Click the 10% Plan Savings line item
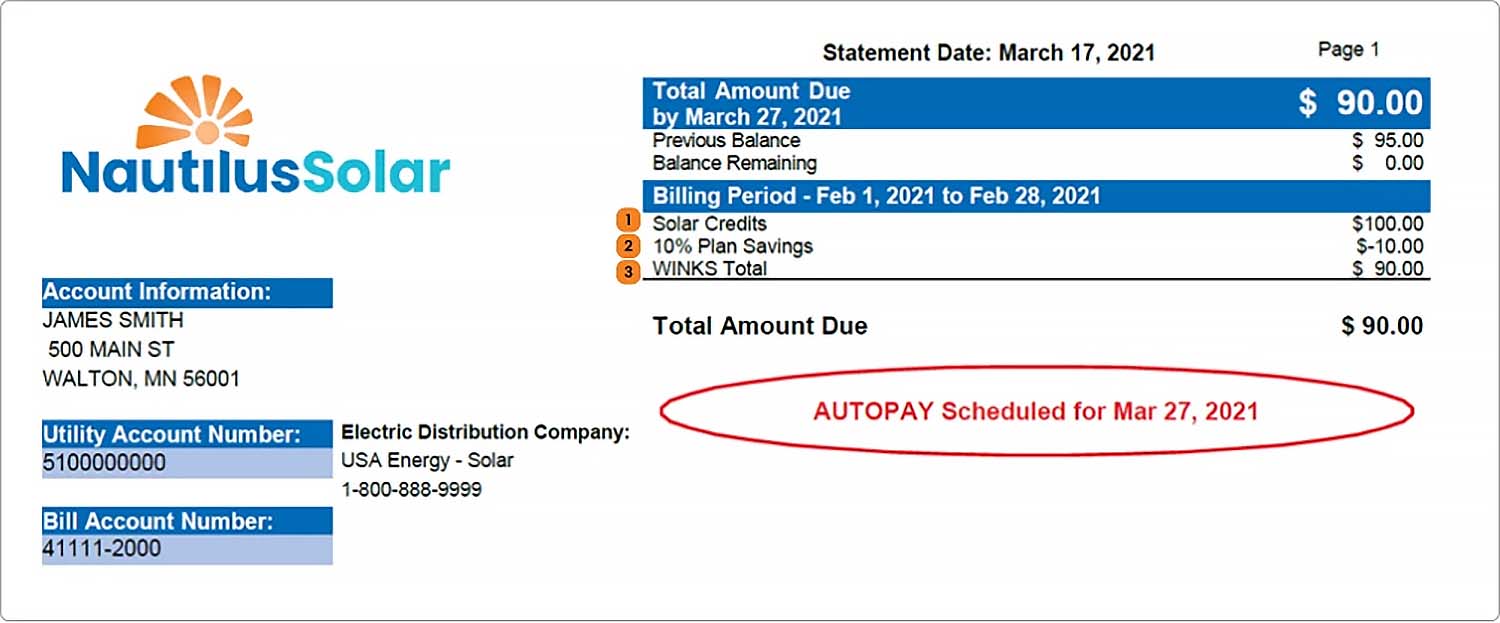 coord(733,246)
